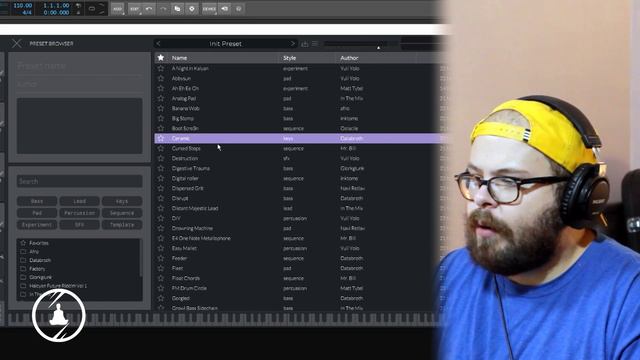640x360 pixels.
Task: Open the Favorites folder in the list
Action: (39, 243)
